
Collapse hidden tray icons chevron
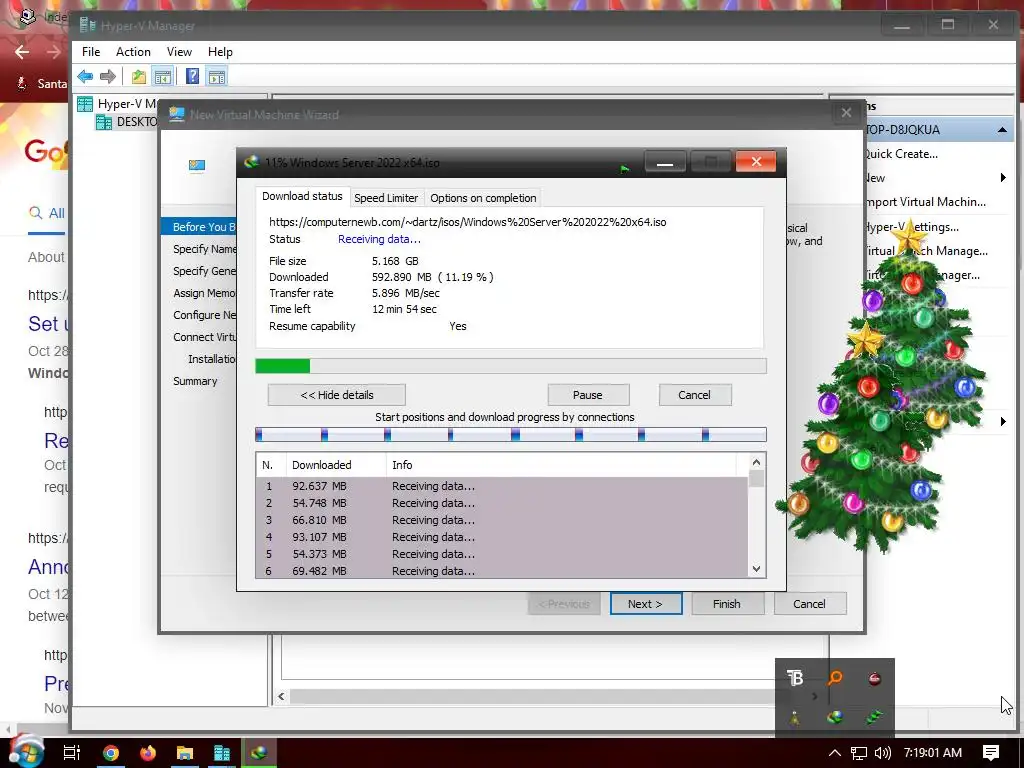pyautogui.click(x=835, y=753)
